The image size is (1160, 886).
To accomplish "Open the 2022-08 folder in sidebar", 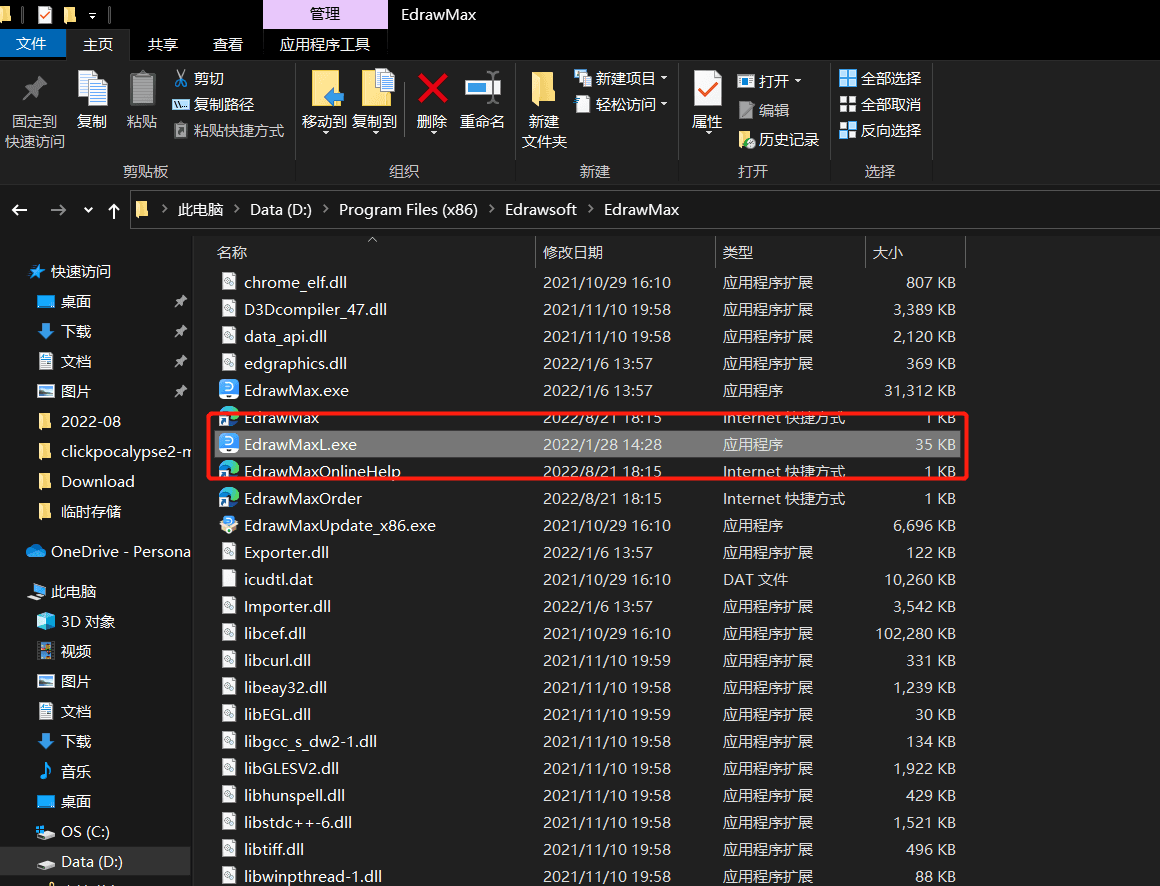I will 90,422.
